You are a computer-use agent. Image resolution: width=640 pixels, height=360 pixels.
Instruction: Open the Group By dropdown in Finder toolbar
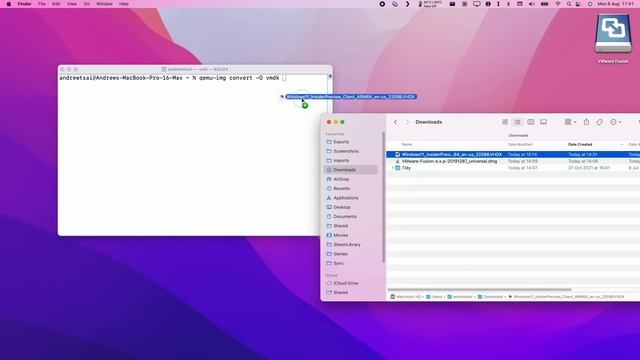point(570,122)
